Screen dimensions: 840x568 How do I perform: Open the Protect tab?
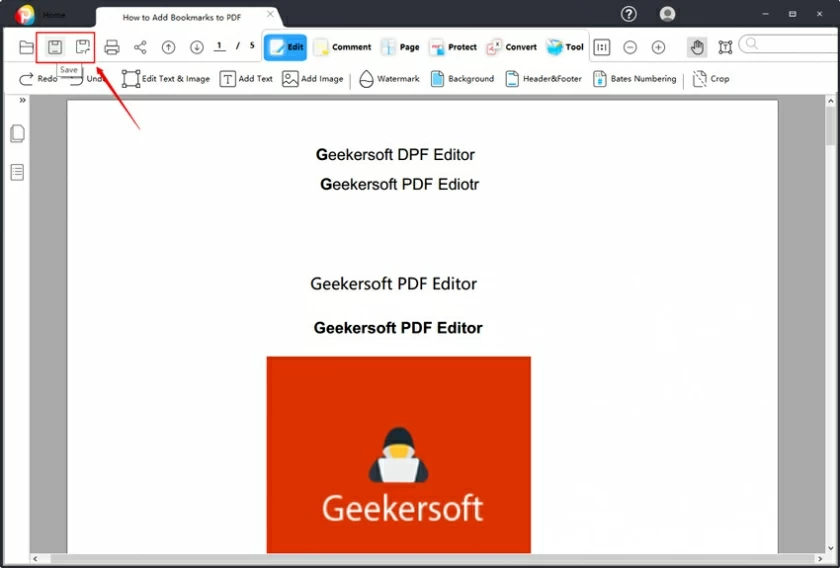(x=452, y=47)
